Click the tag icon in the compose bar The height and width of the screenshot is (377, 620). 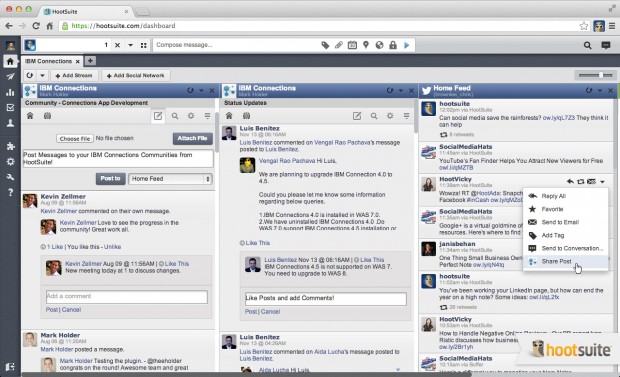(325, 45)
